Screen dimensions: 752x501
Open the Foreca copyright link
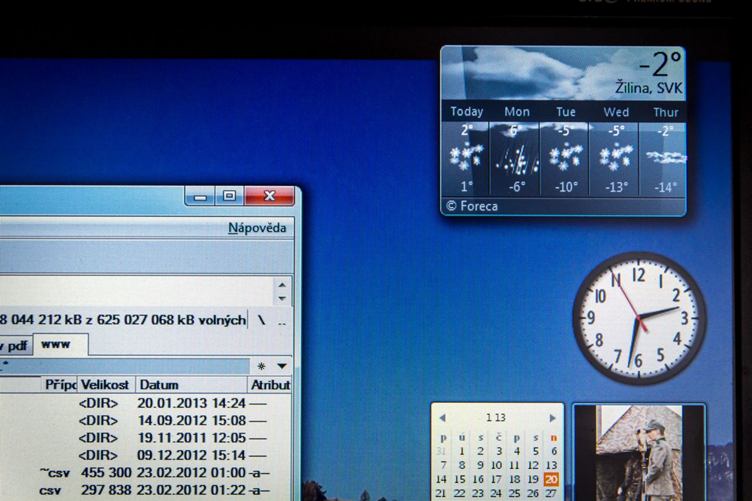(472, 206)
